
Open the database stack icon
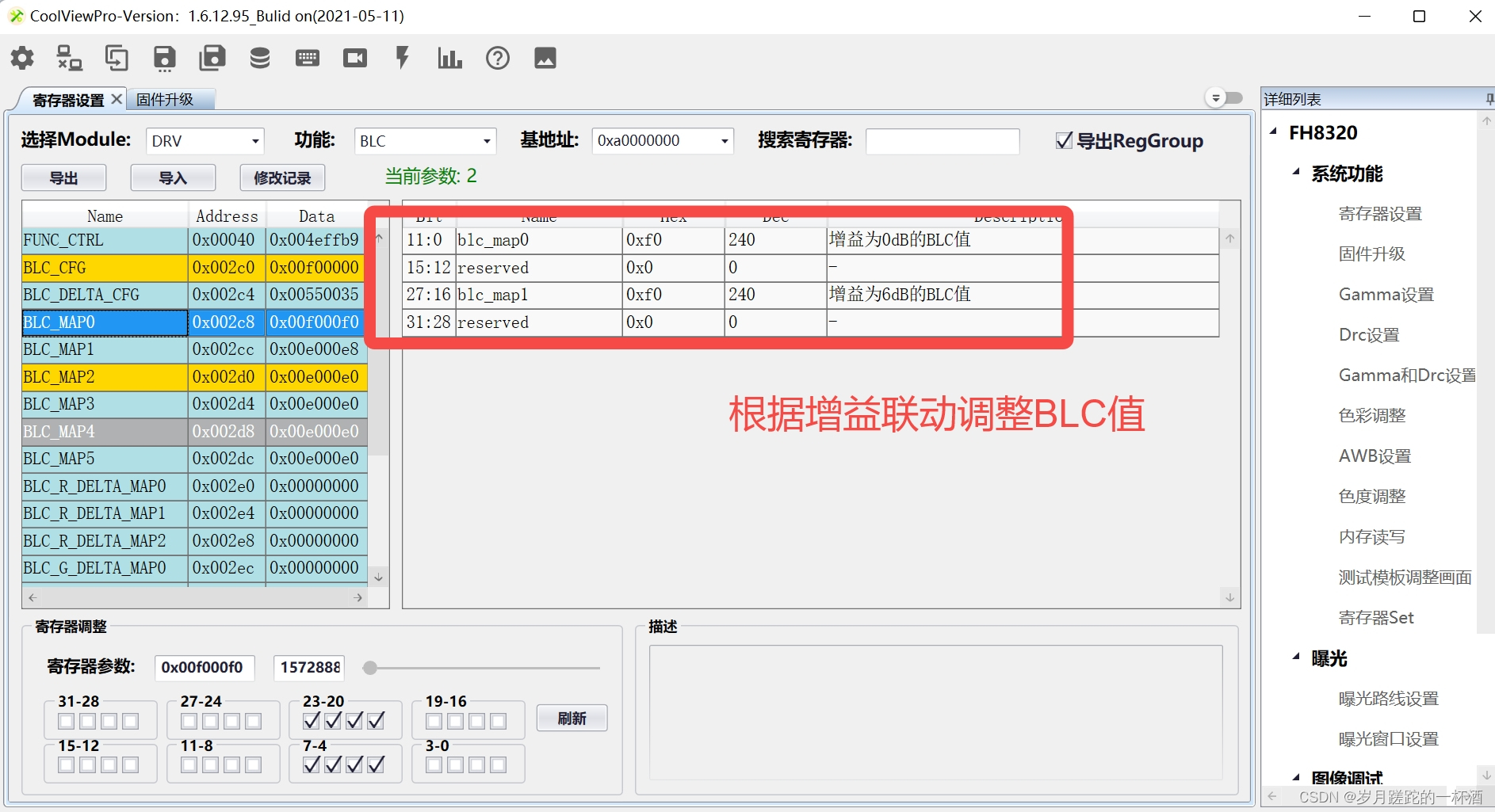coord(260,58)
